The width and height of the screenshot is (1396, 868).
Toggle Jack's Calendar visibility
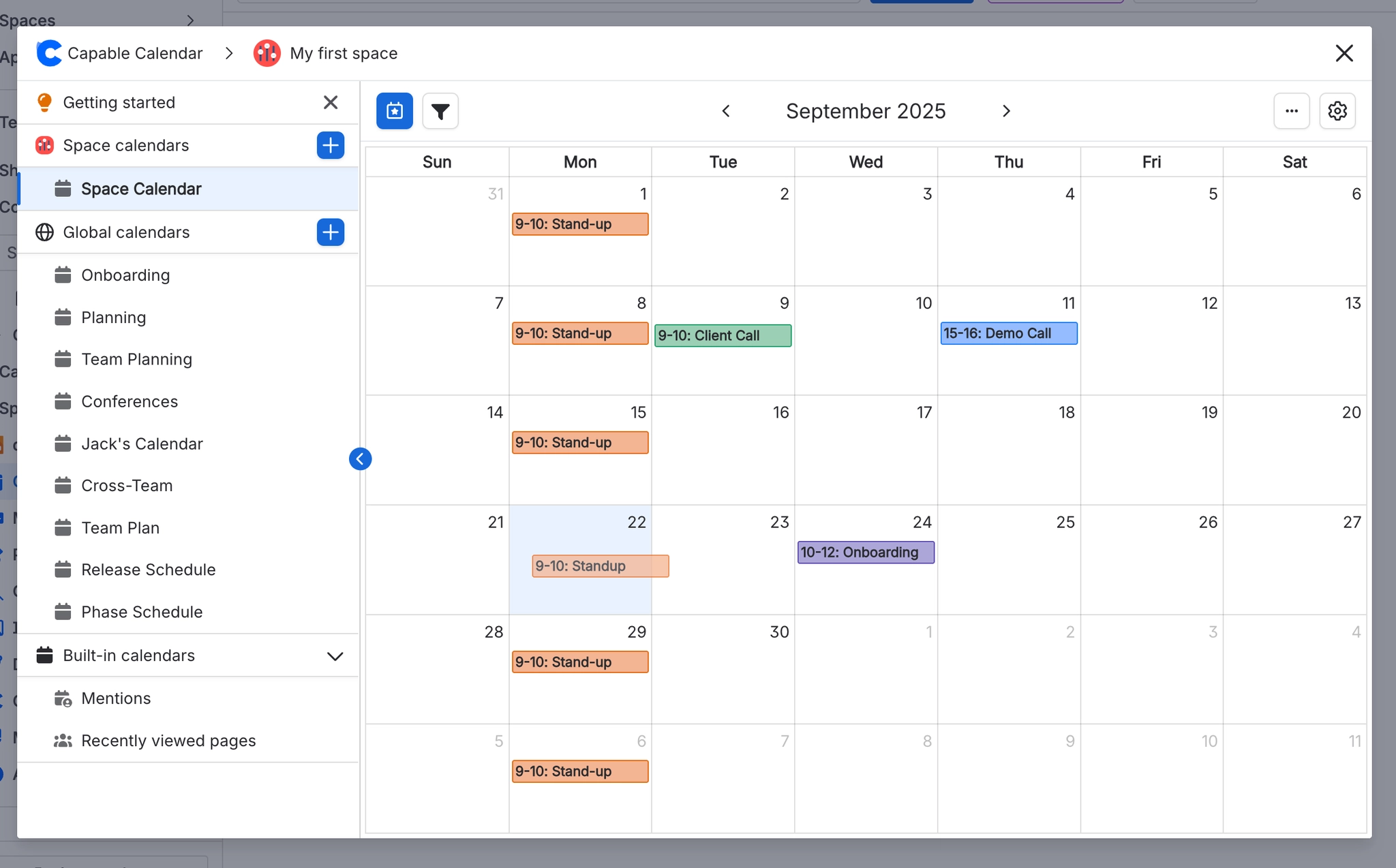pyautogui.click(x=142, y=444)
